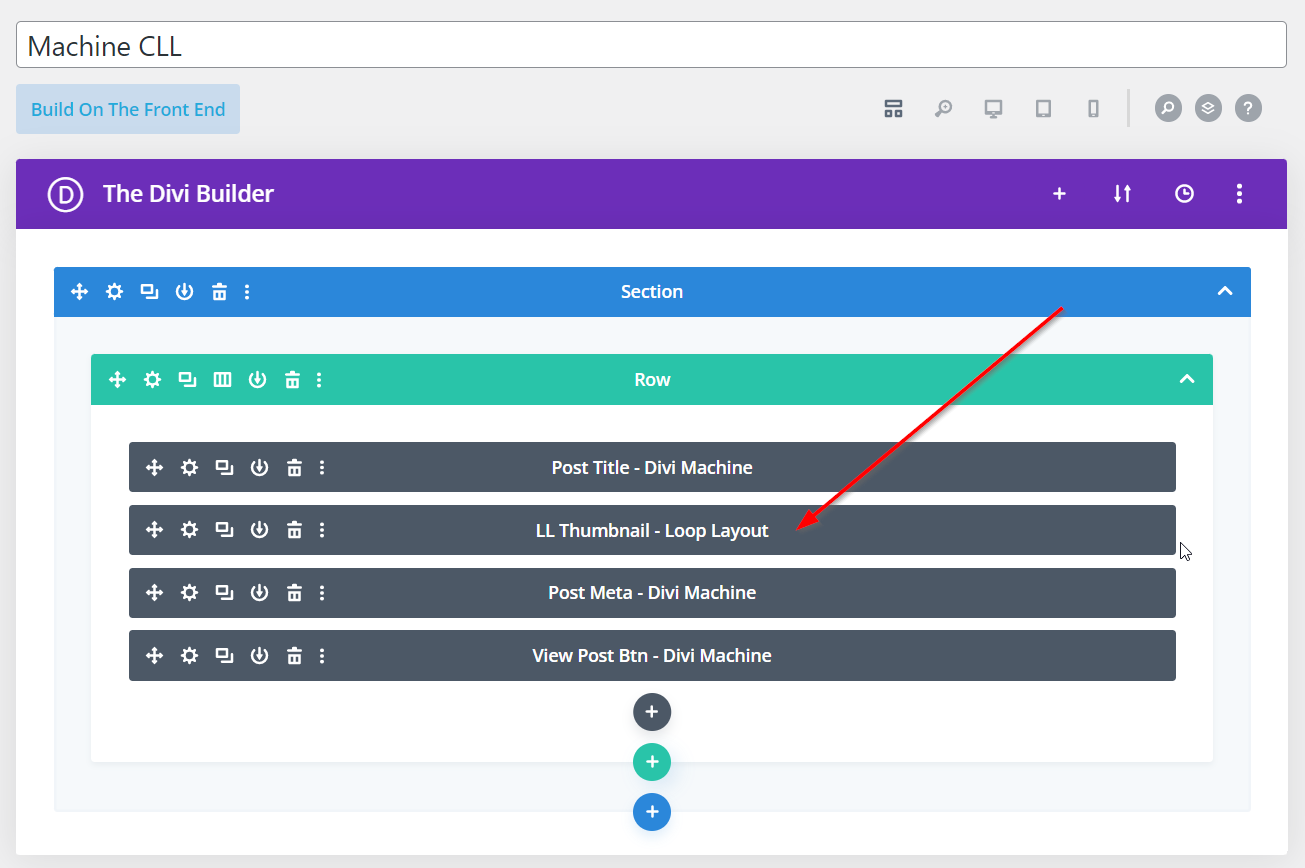Open settings gear for LL Thumbnail module

click(189, 530)
